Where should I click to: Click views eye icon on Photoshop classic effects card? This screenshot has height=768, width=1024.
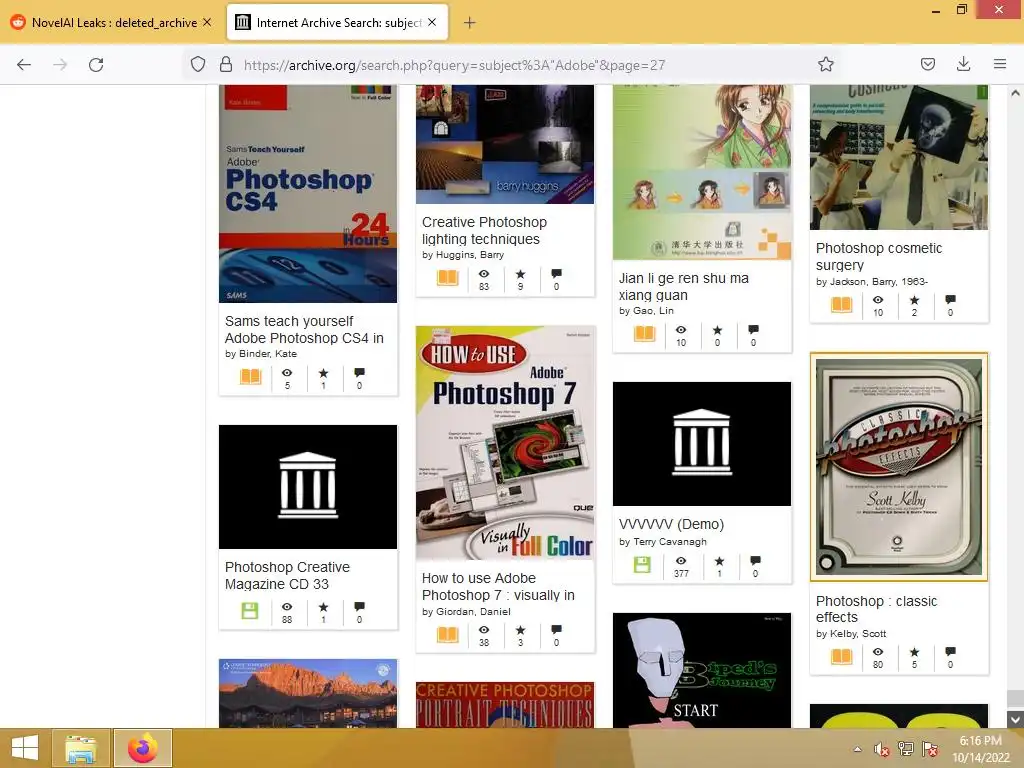click(x=878, y=652)
